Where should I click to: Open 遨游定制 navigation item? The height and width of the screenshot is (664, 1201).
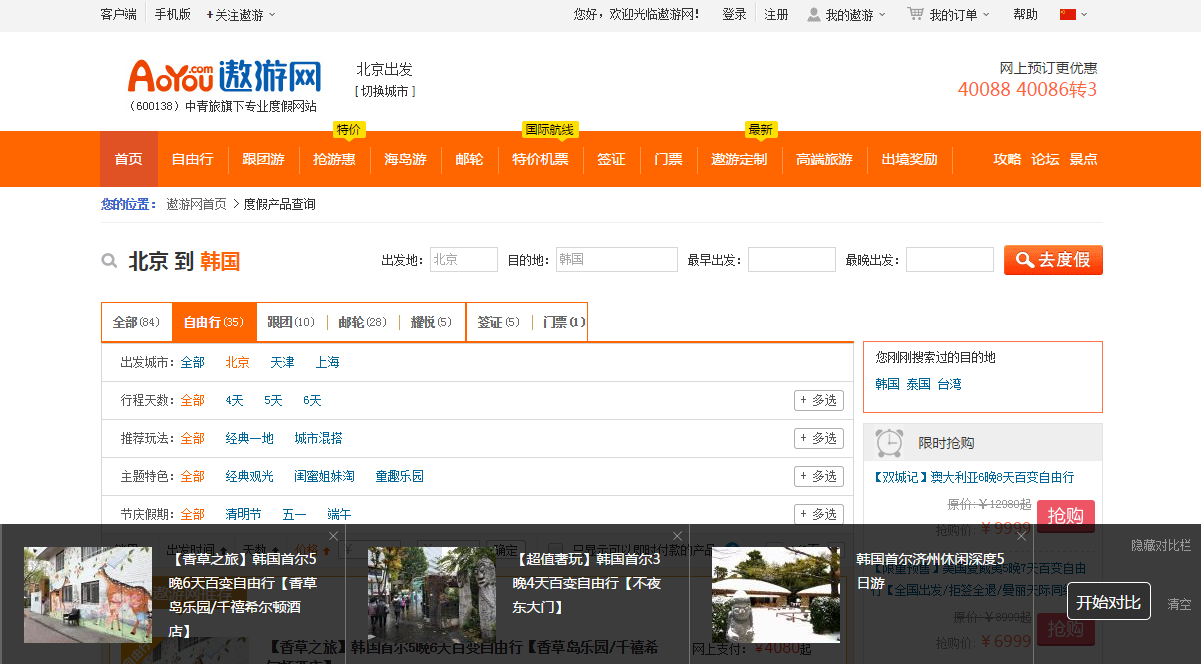pyautogui.click(x=739, y=159)
